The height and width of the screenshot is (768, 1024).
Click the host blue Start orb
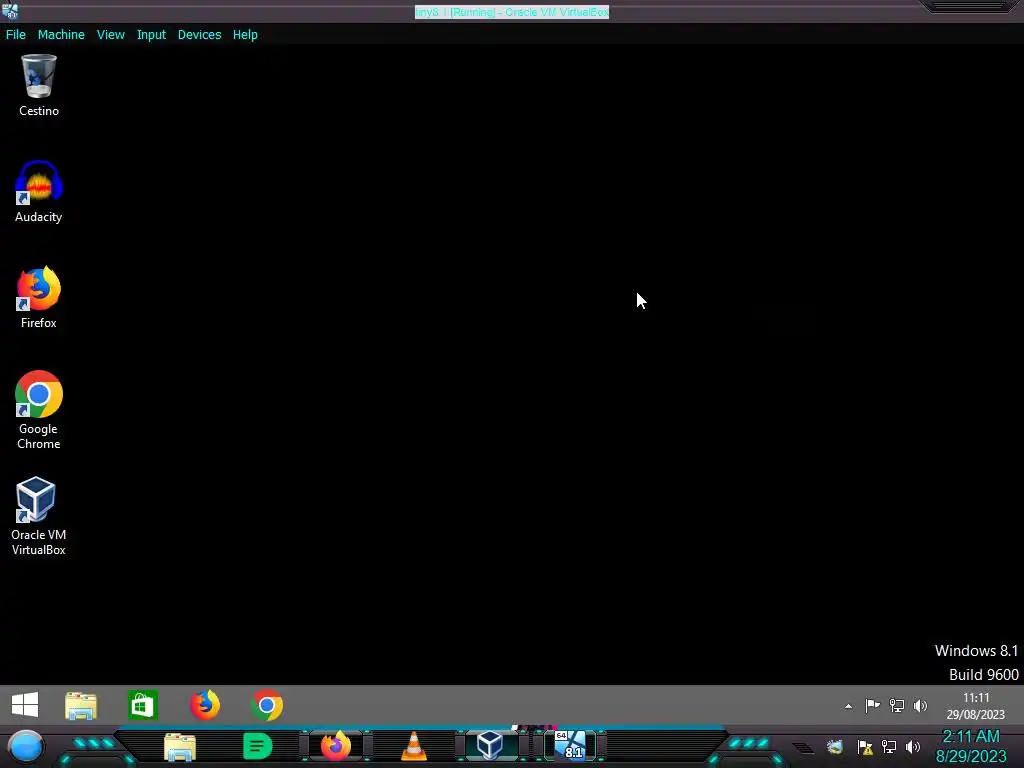[26, 747]
